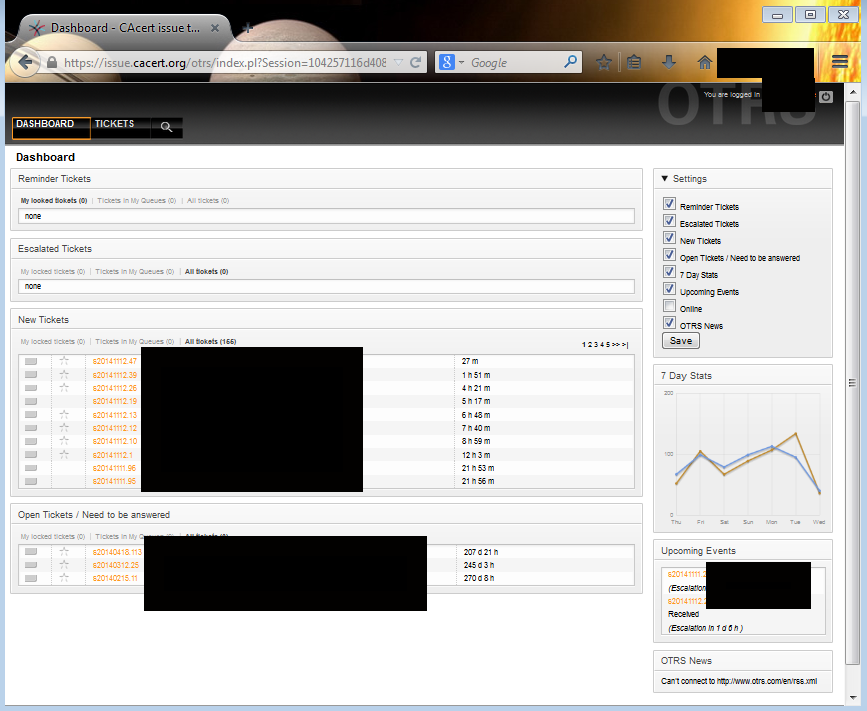Click the Save button in Settings
This screenshot has width=867, height=711.
[x=680, y=341]
